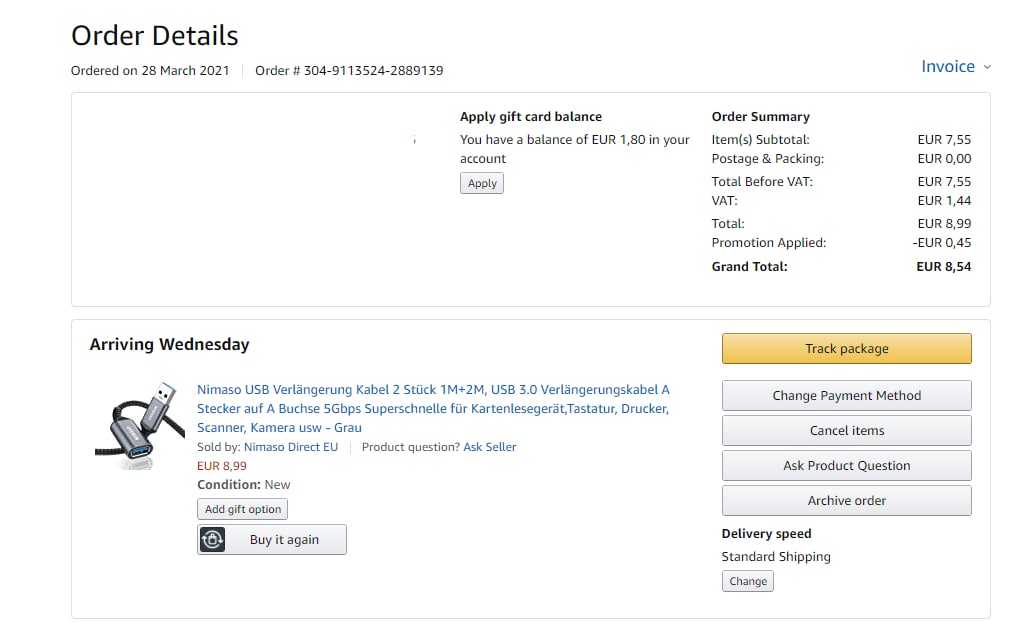The width and height of the screenshot is (1030, 622).
Task: Click the Grand Total amount EUR 8,54
Action: [943, 267]
